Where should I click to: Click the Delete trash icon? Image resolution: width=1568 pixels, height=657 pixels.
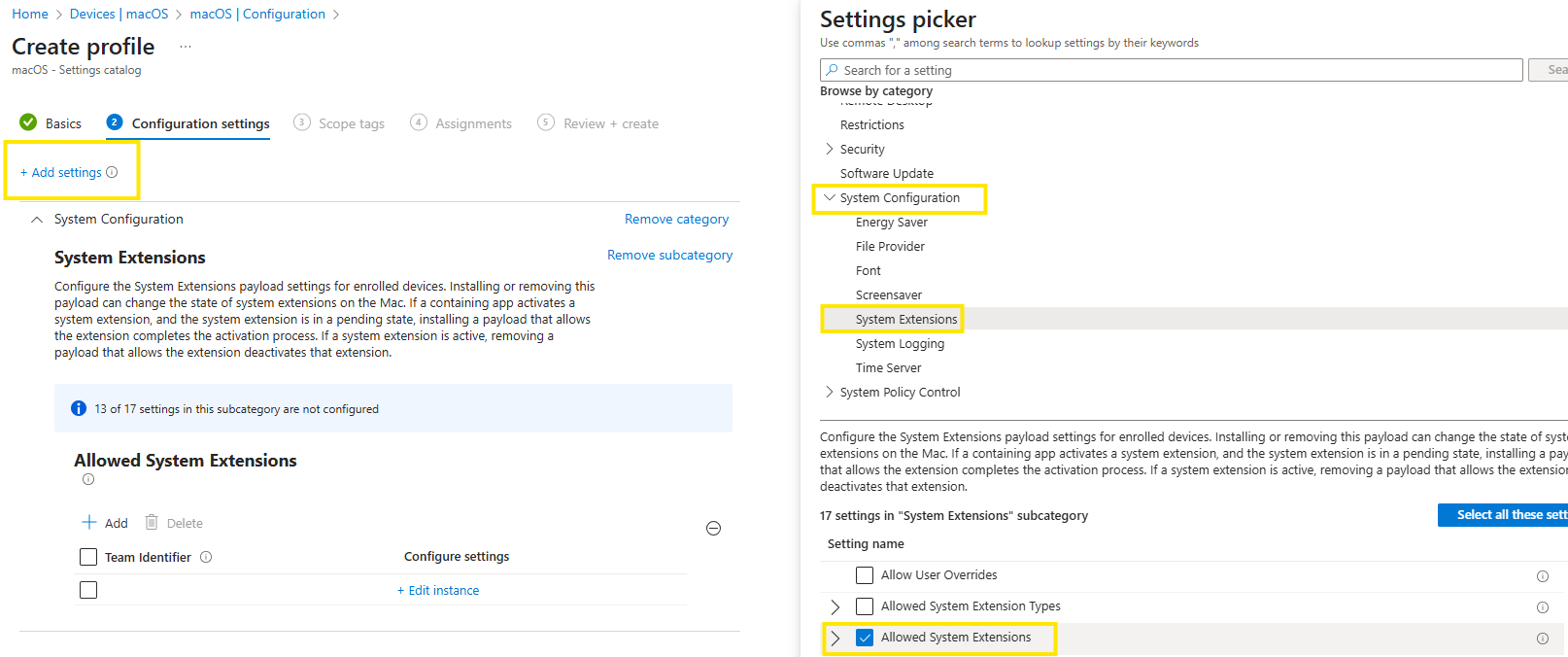(152, 523)
